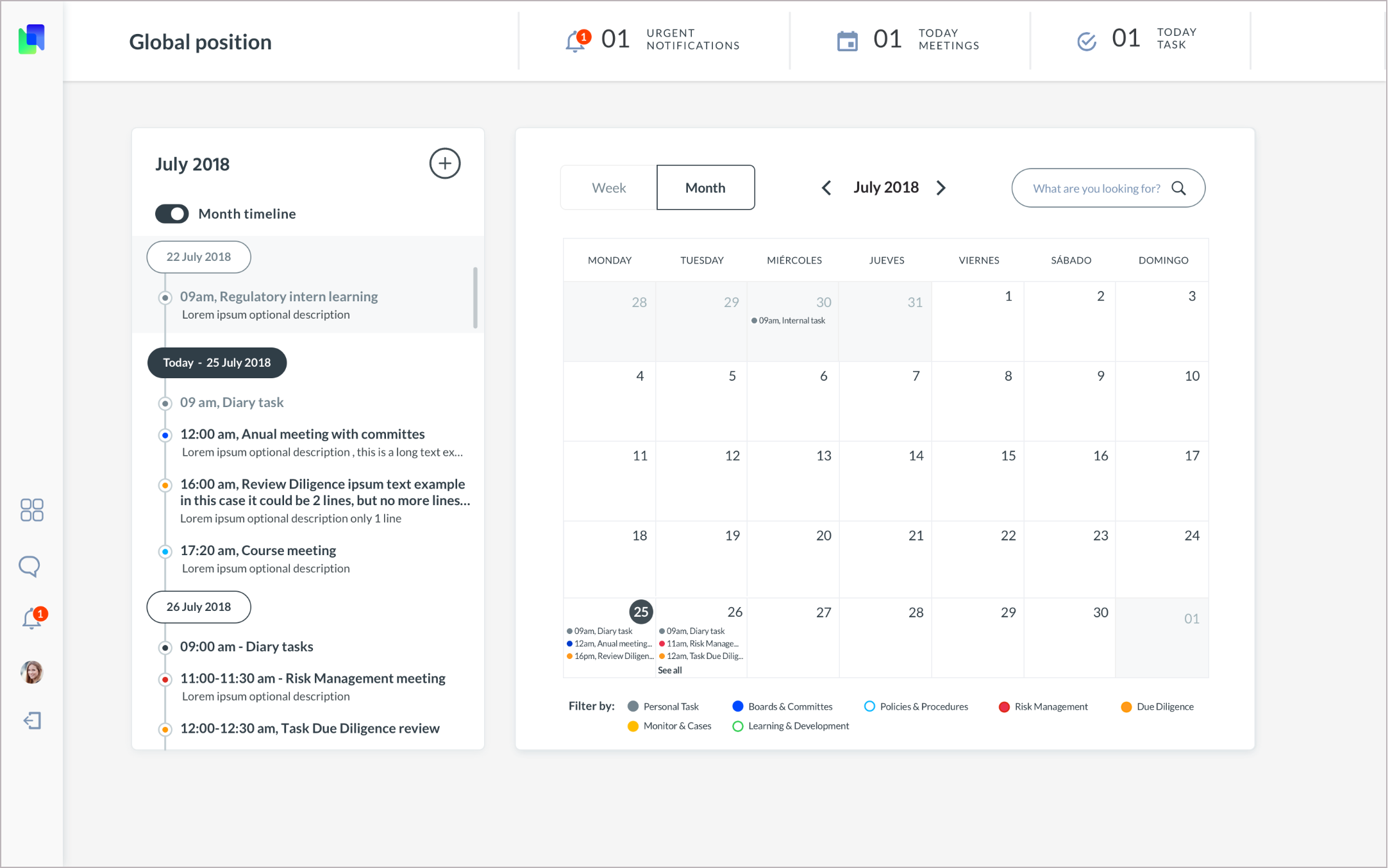Click the logout icon in sidebar
The height and width of the screenshot is (868, 1390).
[x=31, y=721]
